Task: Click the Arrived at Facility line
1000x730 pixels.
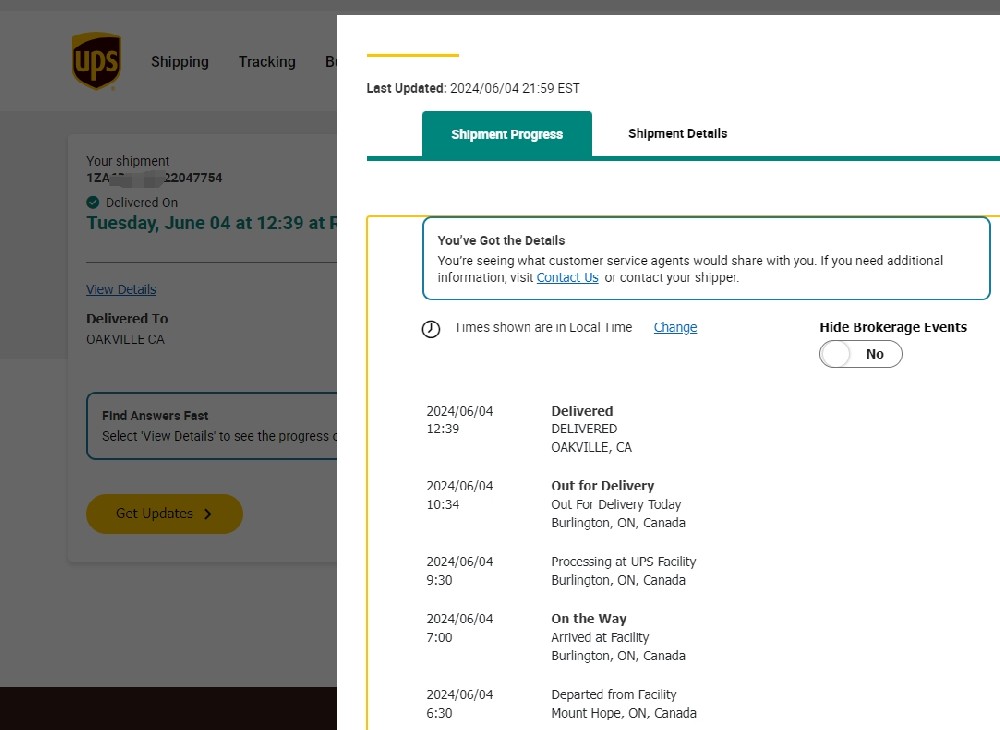Action: pyautogui.click(x=600, y=637)
